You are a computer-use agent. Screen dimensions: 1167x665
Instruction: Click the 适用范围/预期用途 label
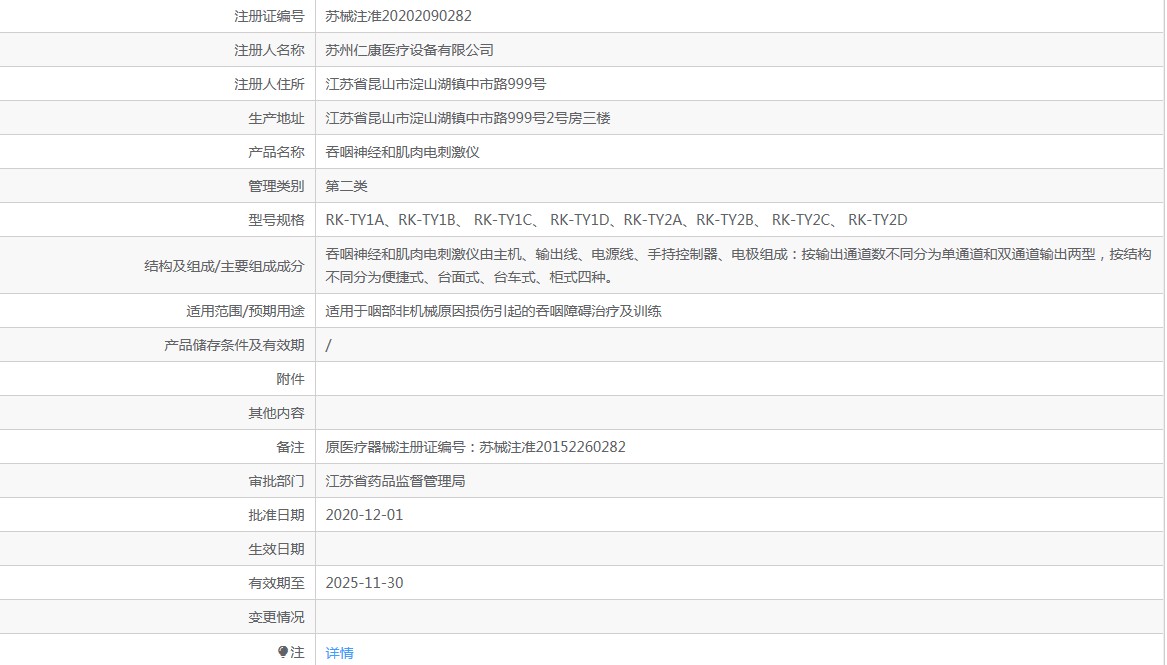[x=246, y=311]
